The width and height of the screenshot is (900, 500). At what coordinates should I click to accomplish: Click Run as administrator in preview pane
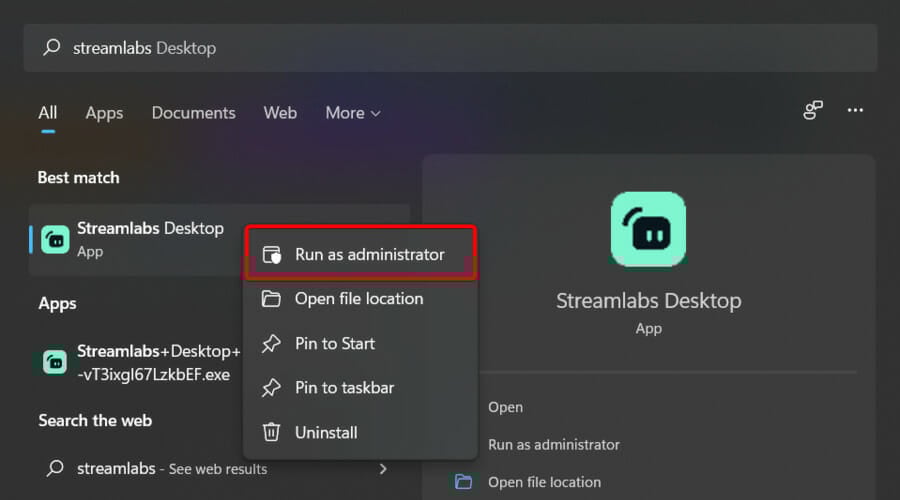coord(554,444)
